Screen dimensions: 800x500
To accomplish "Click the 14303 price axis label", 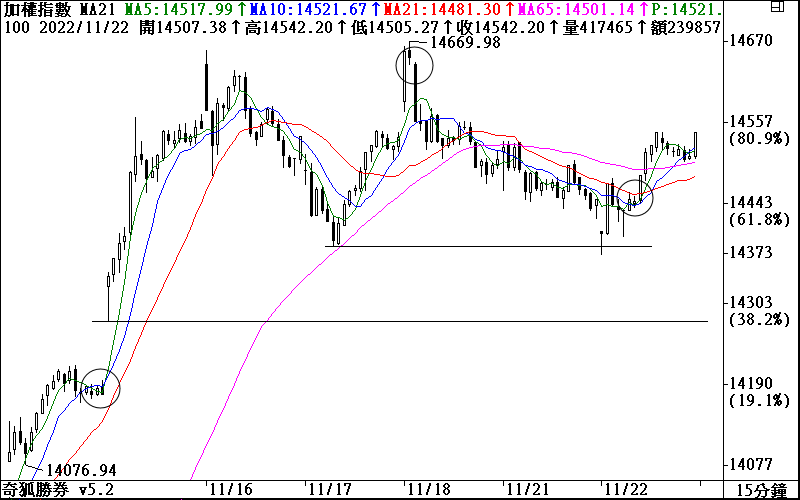I will coord(749,303).
